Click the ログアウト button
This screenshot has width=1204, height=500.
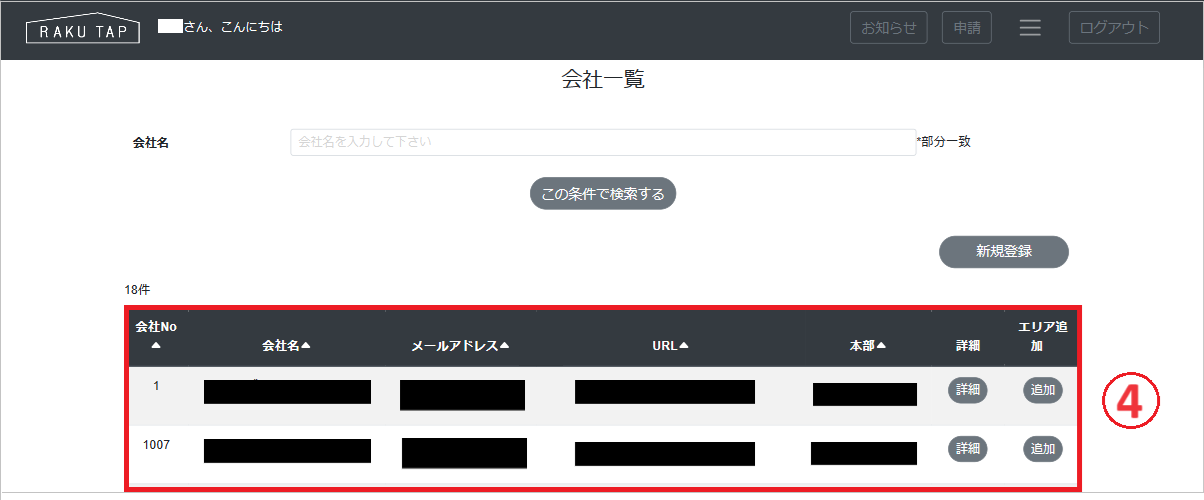(1114, 28)
